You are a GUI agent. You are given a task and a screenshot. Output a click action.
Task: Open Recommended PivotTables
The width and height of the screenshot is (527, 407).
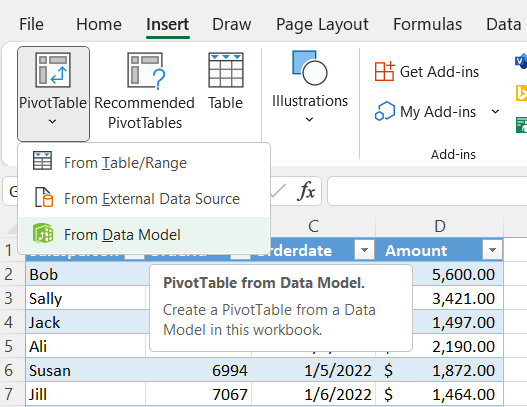(x=145, y=91)
